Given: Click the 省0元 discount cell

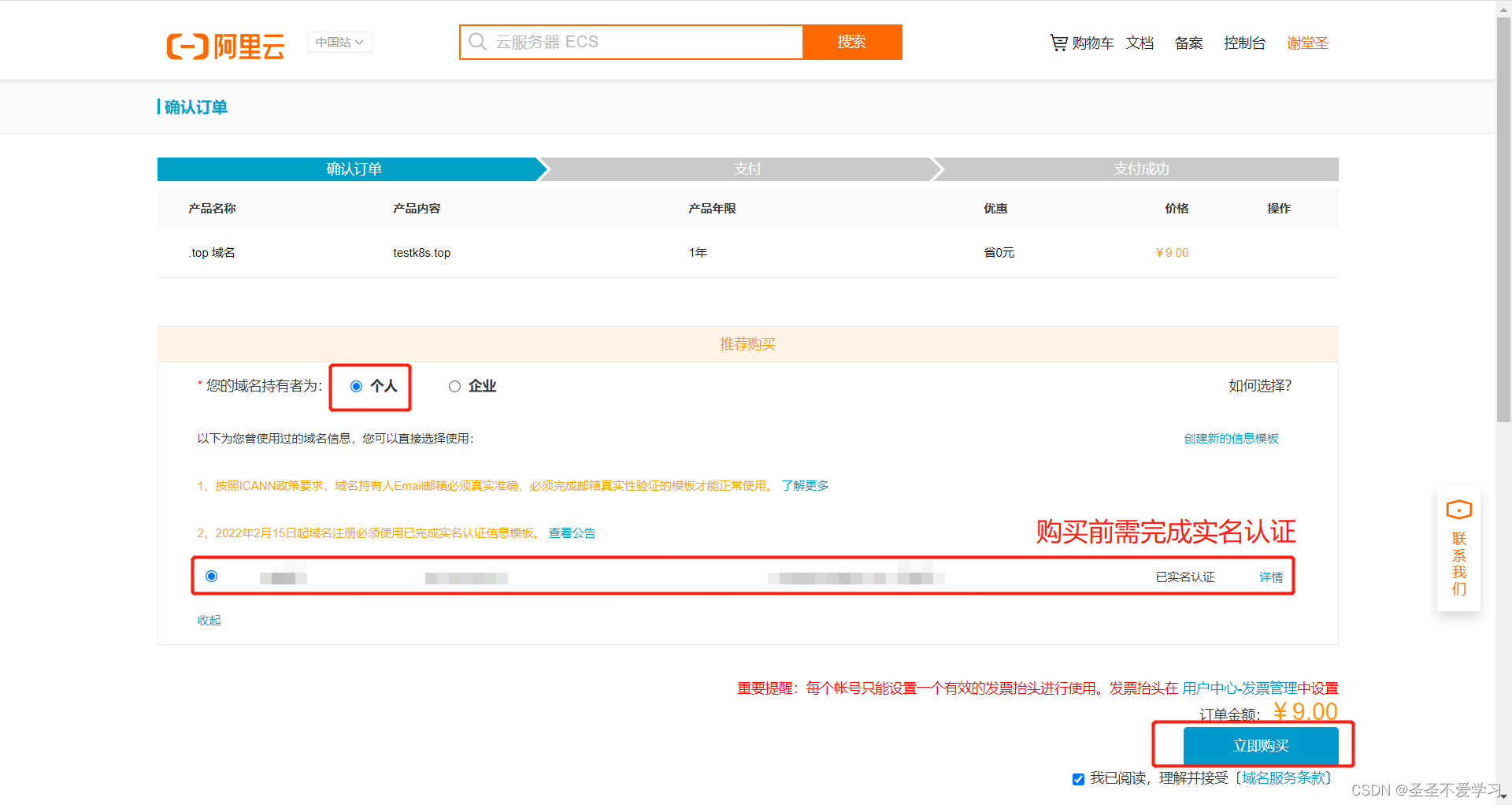Looking at the screenshot, I should pos(999,253).
